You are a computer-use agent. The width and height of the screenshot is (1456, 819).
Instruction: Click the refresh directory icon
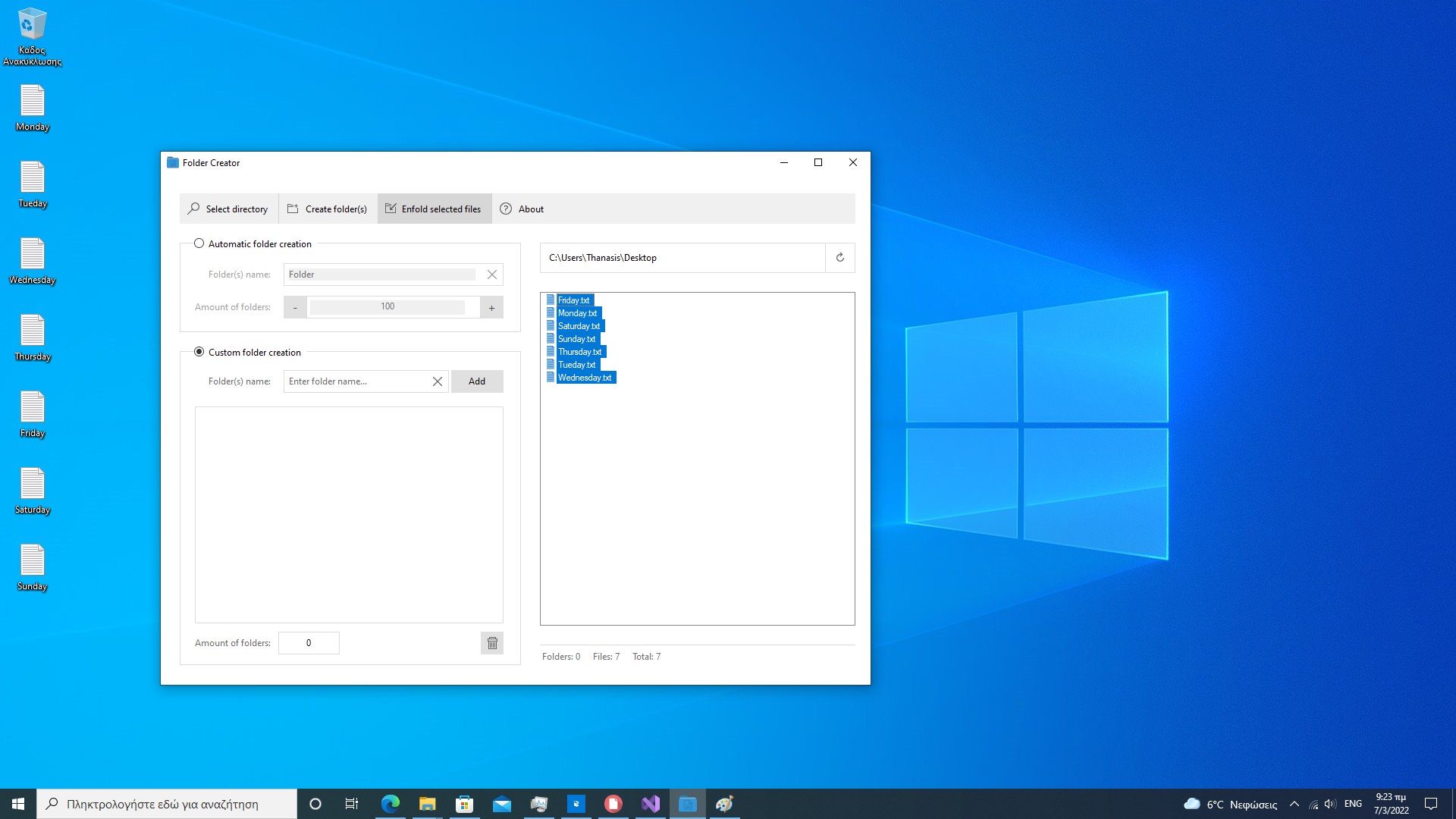point(839,258)
